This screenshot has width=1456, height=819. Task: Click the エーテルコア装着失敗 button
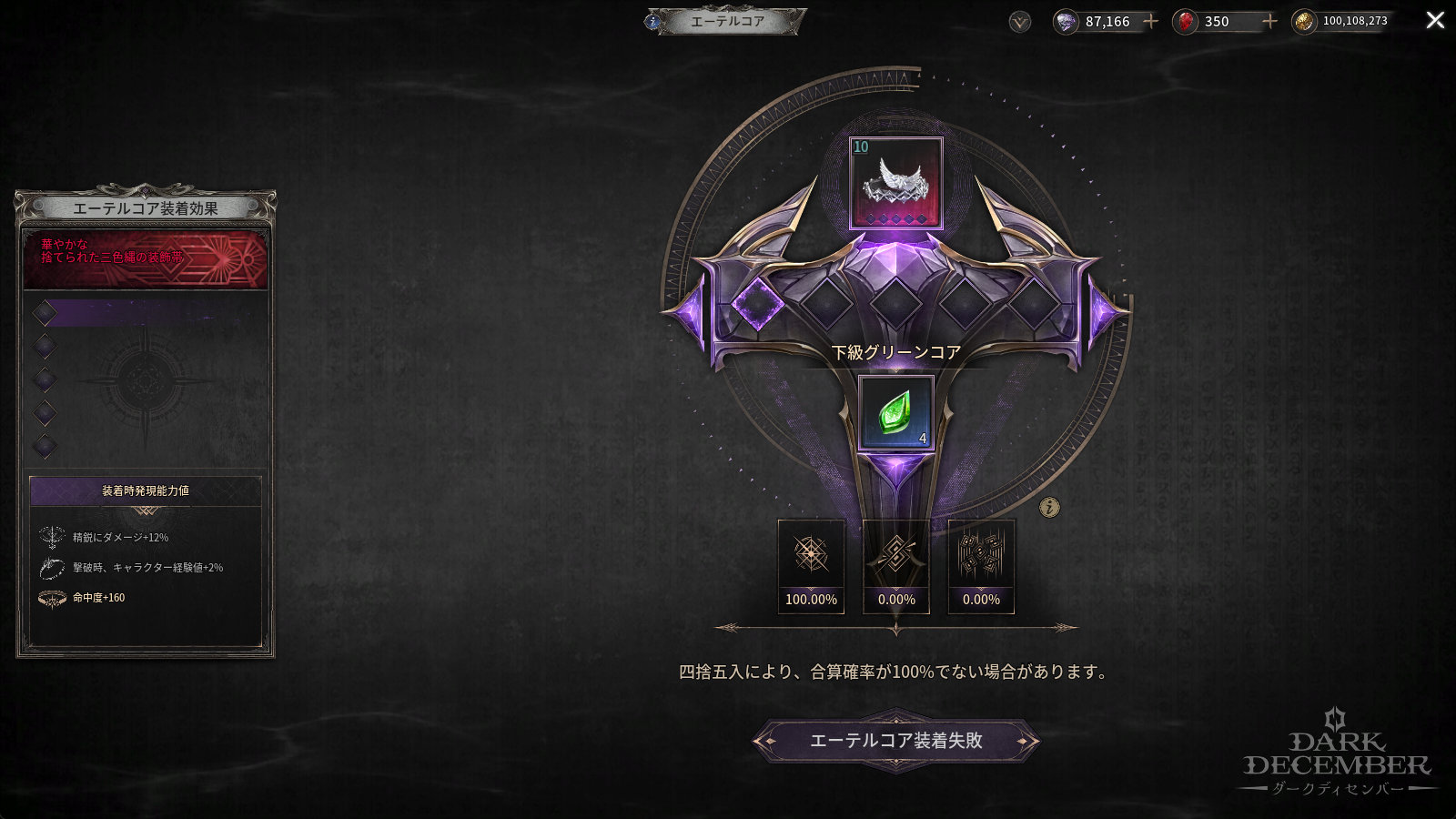tap(896, 741)
